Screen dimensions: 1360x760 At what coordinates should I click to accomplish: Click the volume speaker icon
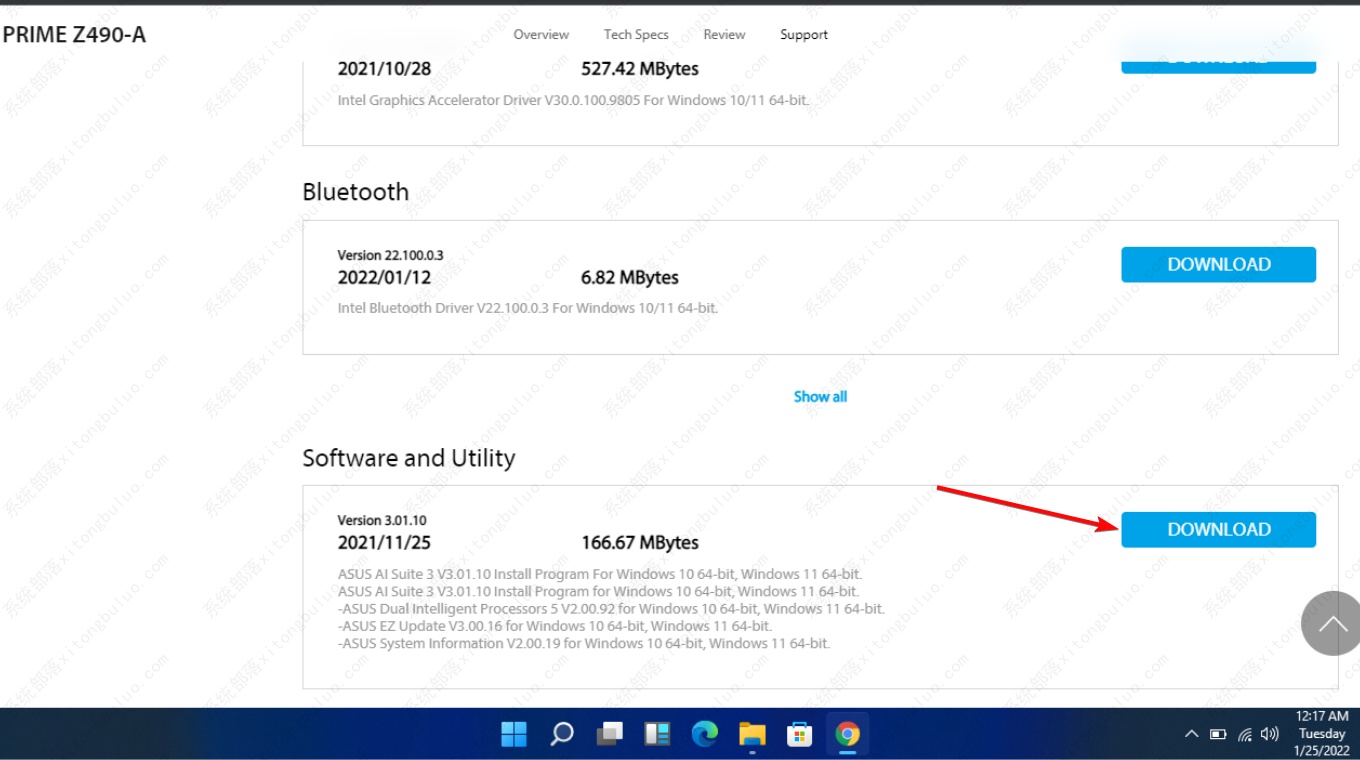tap(1270, 734)
